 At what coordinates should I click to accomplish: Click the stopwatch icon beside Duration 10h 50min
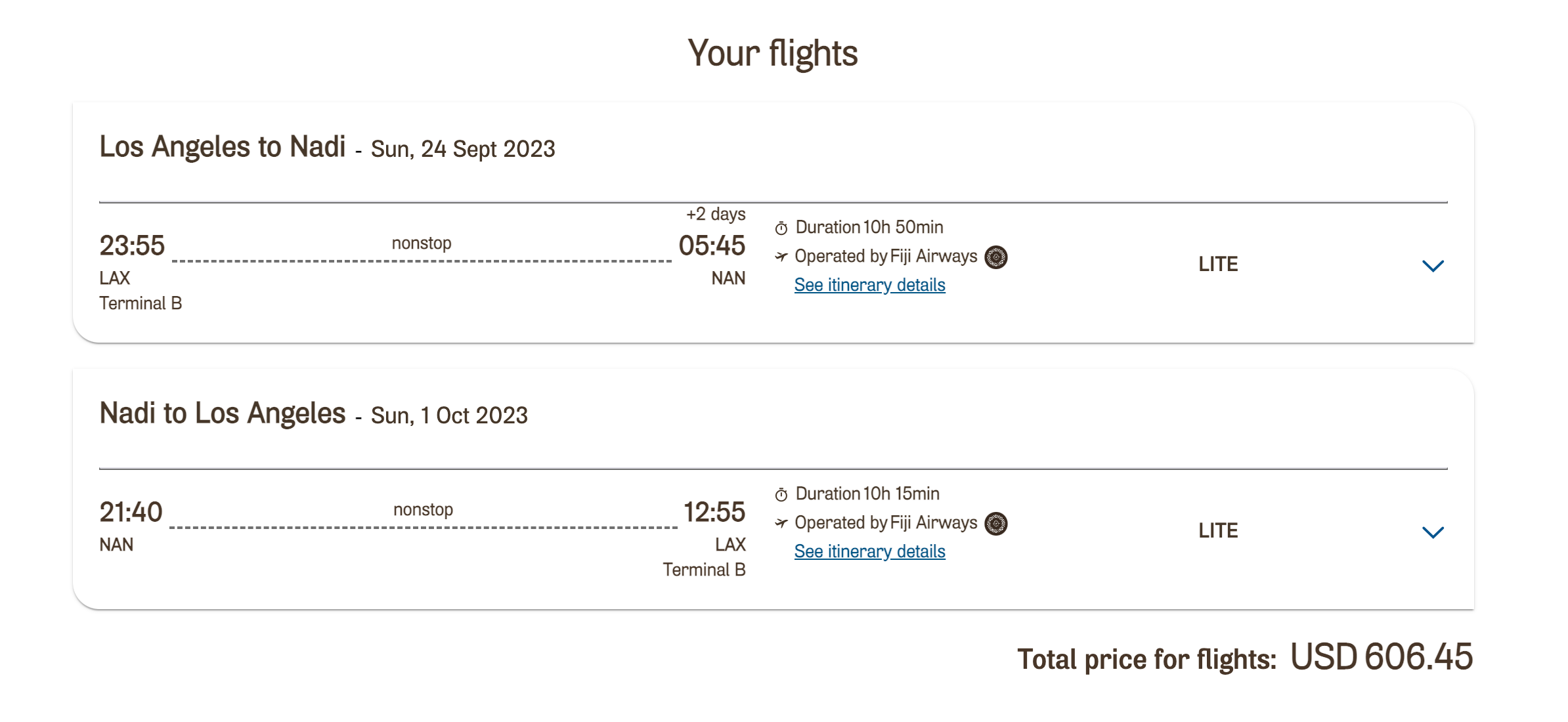coord(781,228)
